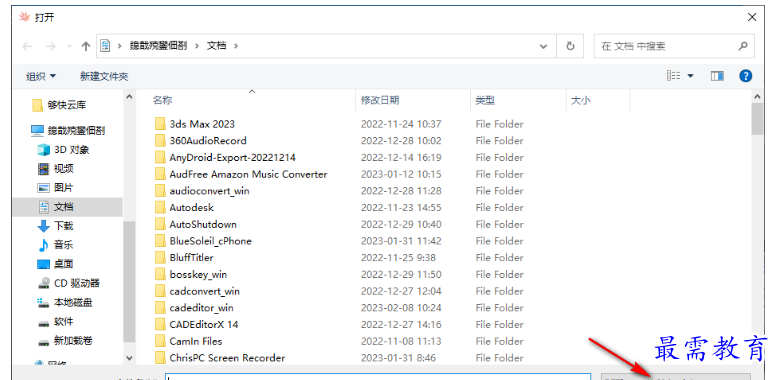776x380 pixels.
Task: Select the 3ds Max 2023 folder
Action: 202,124
